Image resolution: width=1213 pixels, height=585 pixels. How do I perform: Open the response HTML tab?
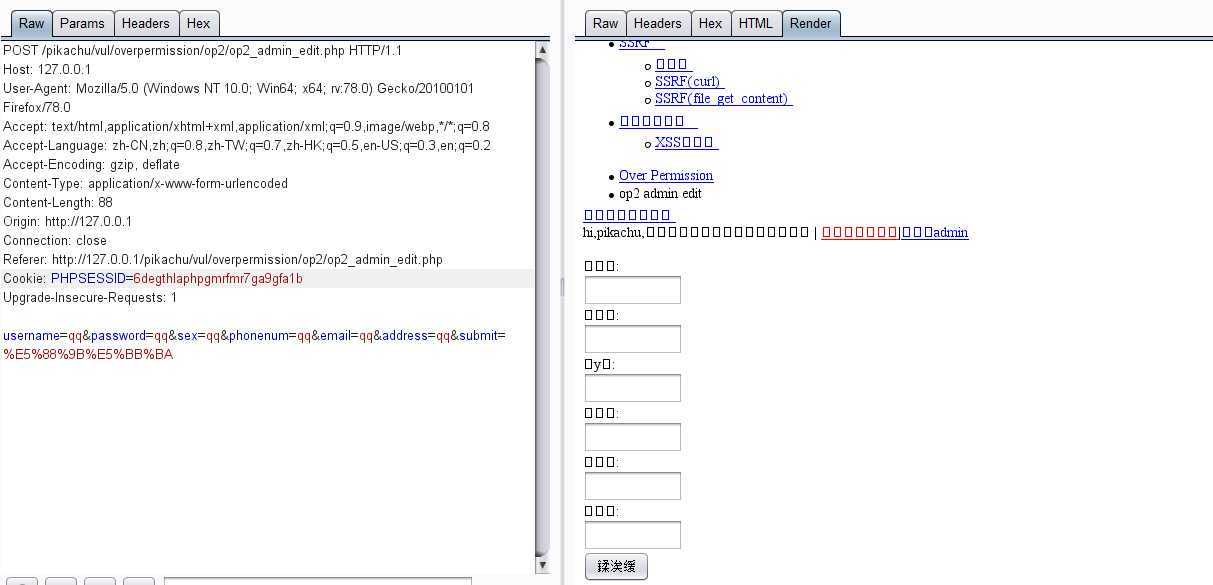[x=756, y=23]
